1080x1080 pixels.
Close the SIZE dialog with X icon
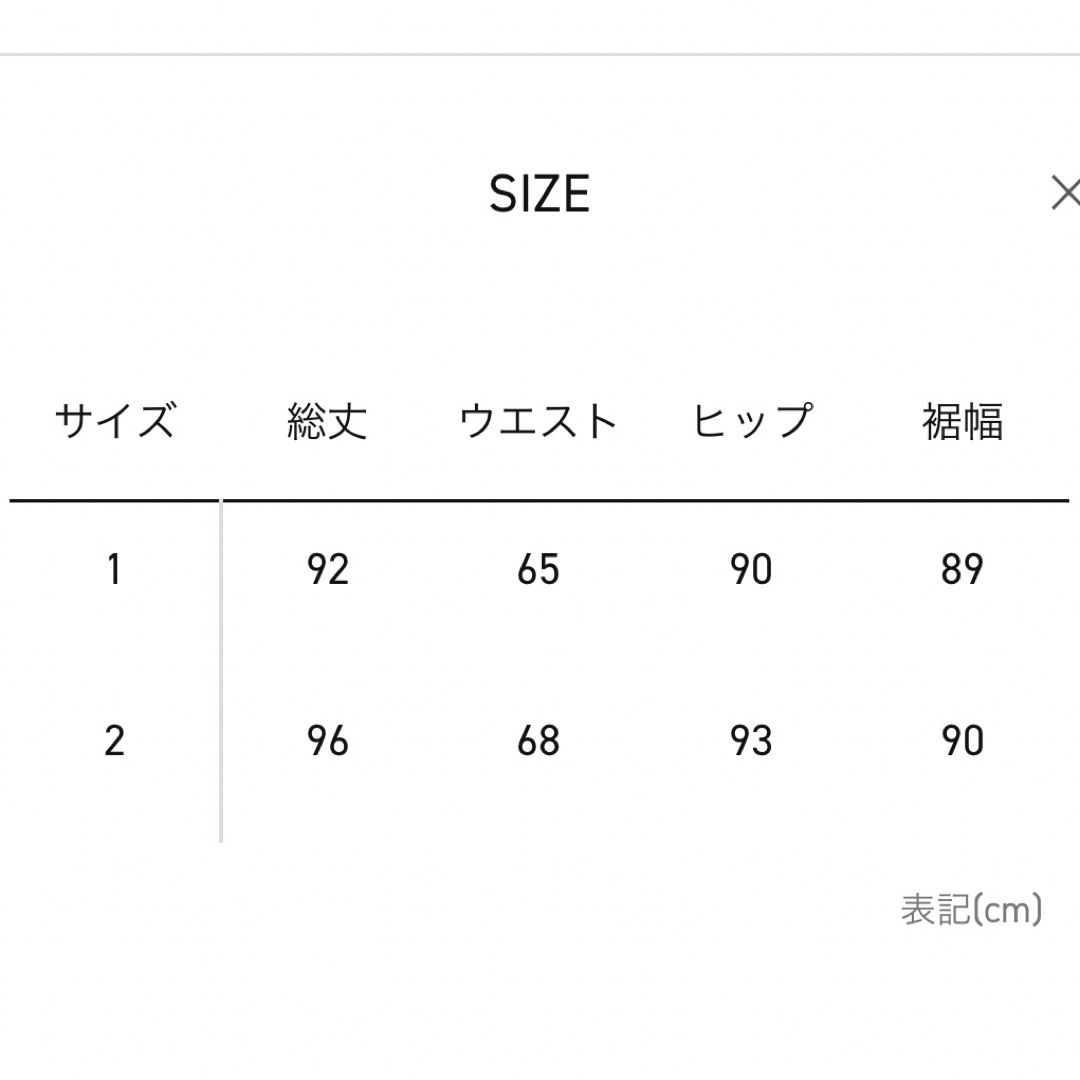(1066, 193)
